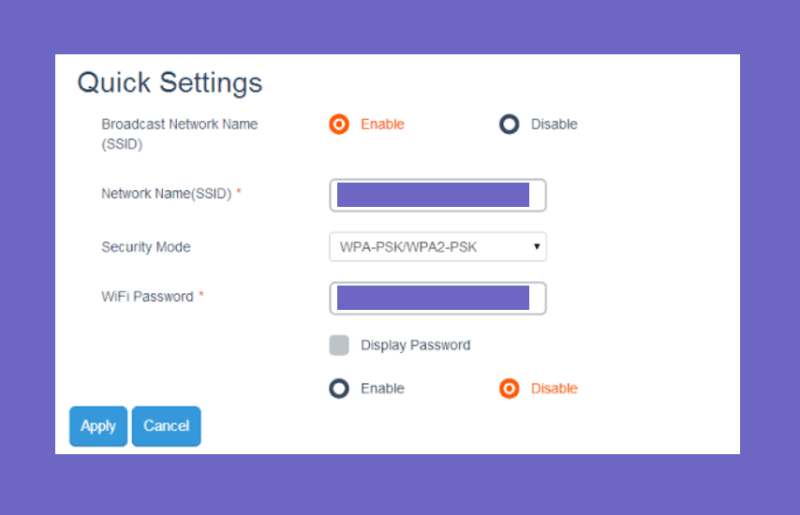The image size is (800, 515).
Task: Click the Apply button
Action: tap(98, 426)
